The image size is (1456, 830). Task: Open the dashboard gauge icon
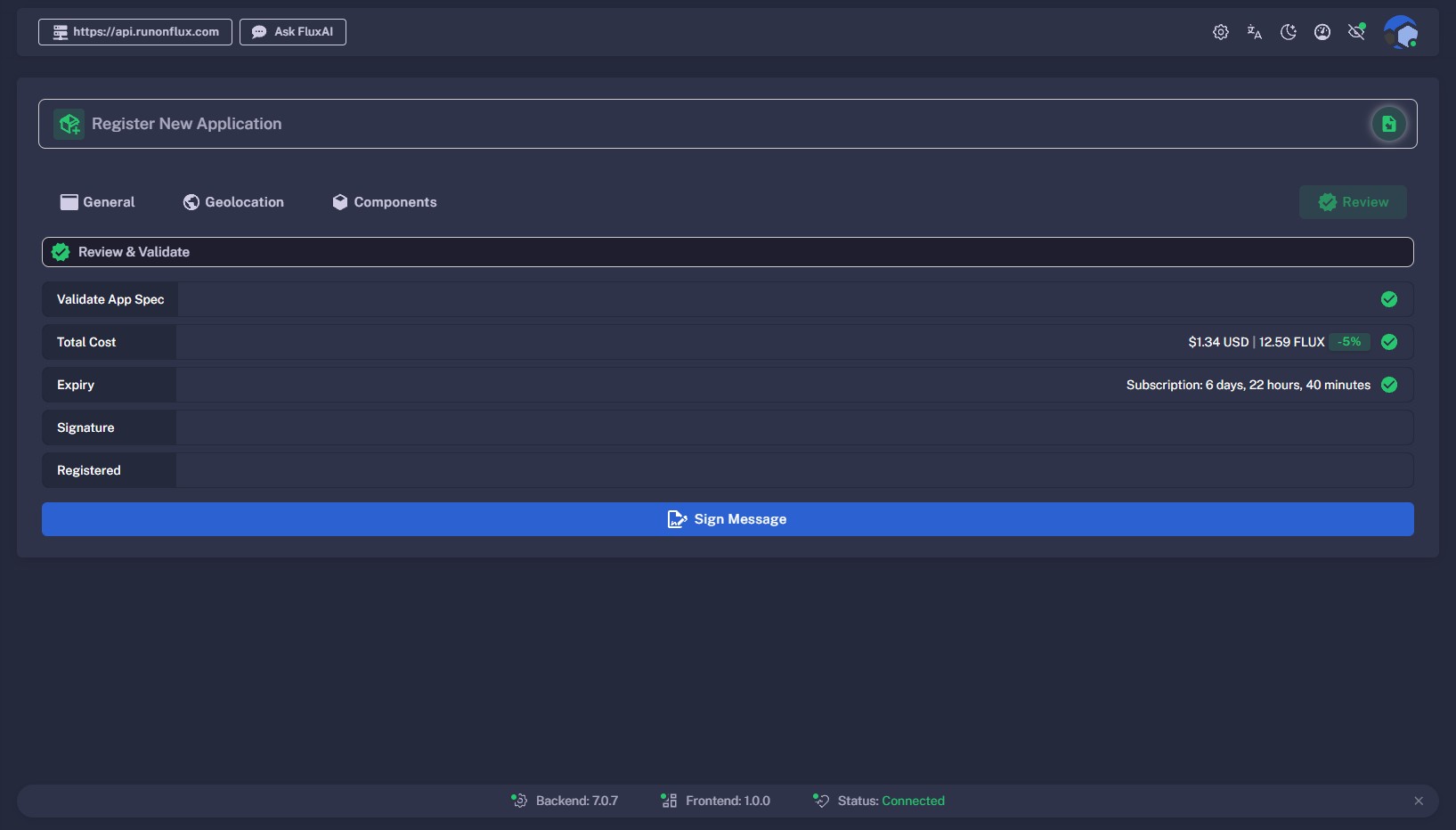pos(1322,32)
